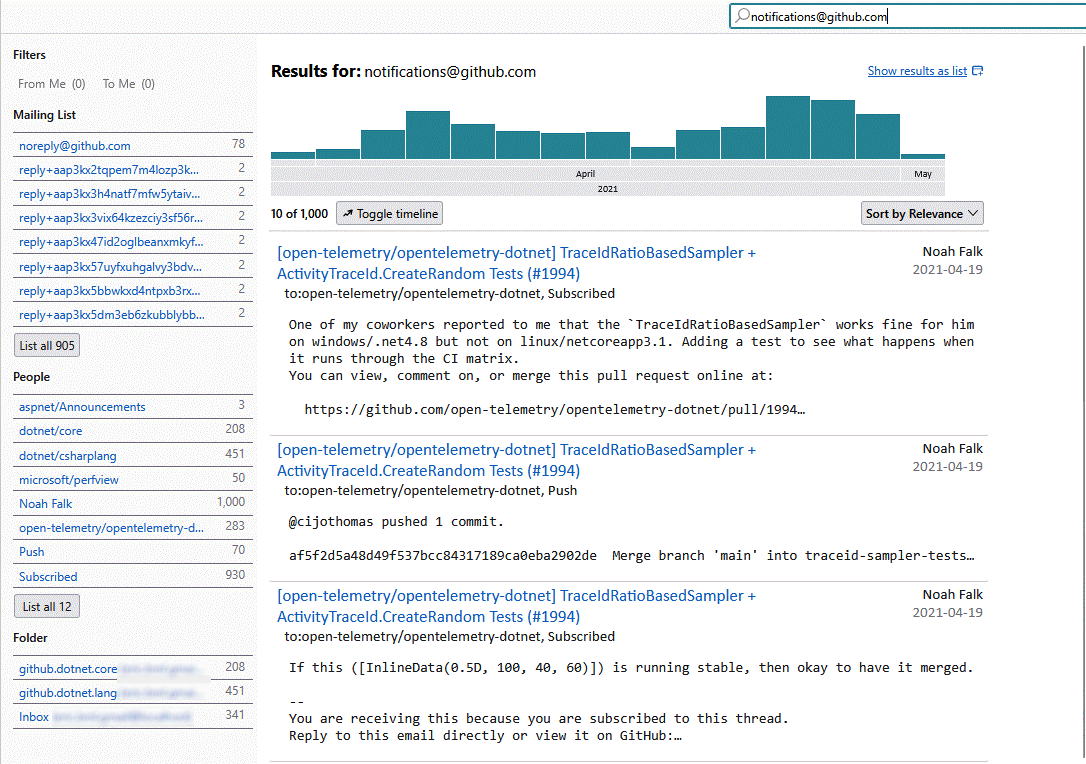Click the tallest timeline histogram bar

pos(787,127)
